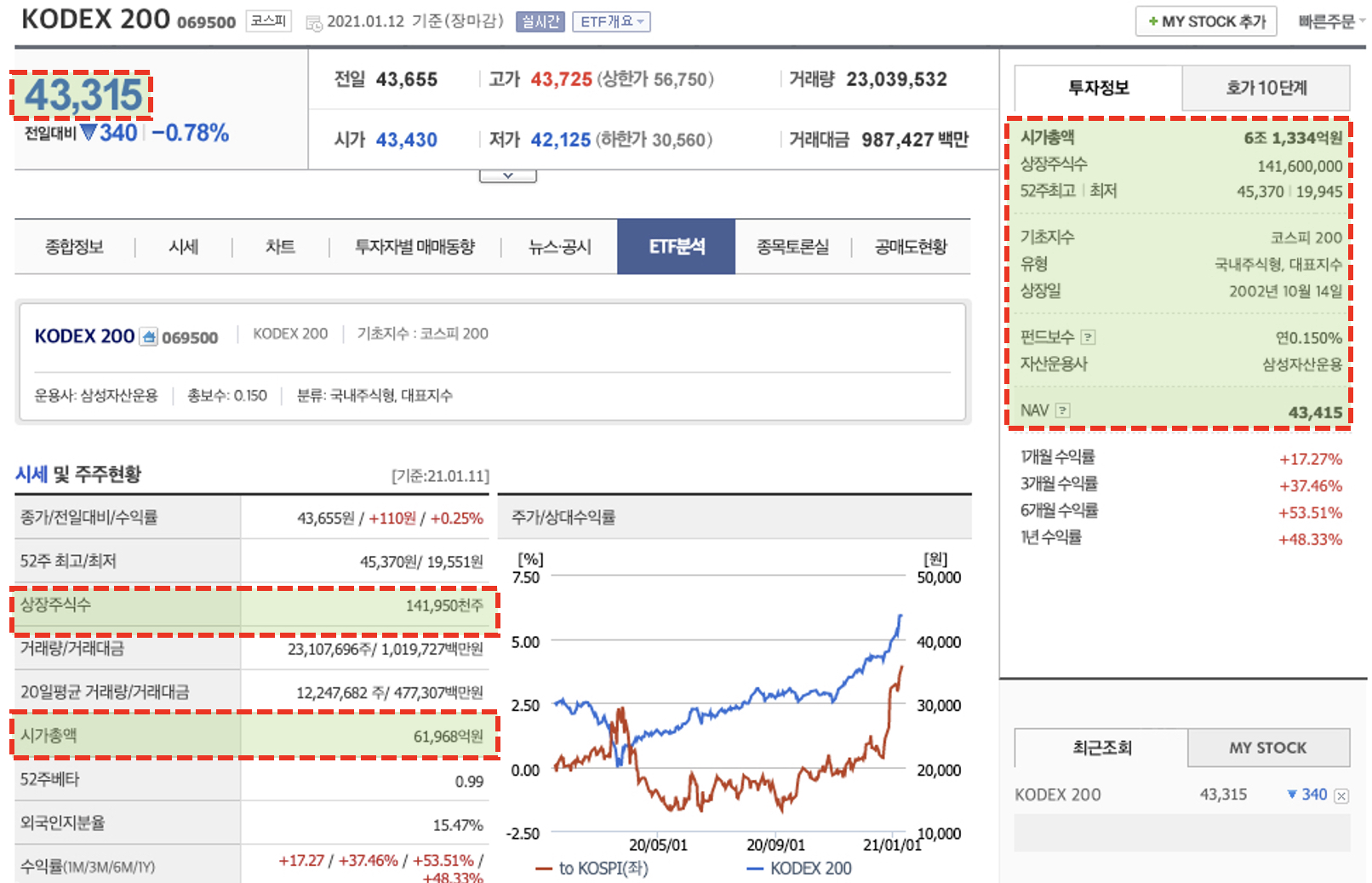Click the 시가총액 table value 61,968억원
Viewport: 1372px width, 883px height.
449,736
